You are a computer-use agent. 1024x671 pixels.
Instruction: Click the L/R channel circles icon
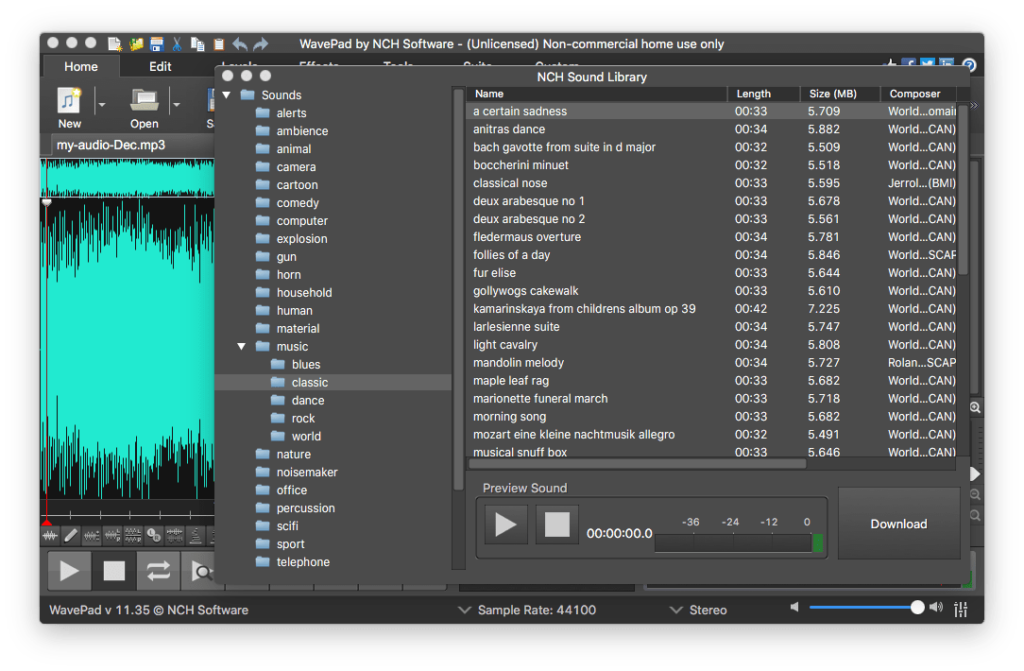(154, 536)
